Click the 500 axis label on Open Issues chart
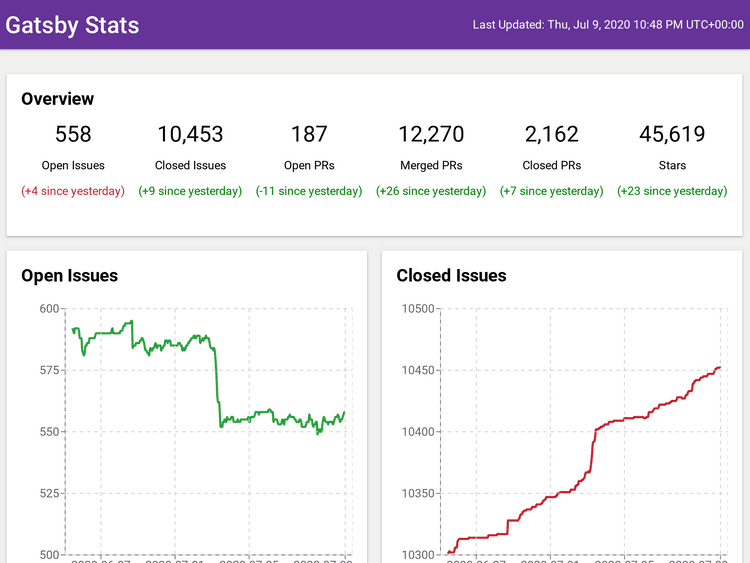750x563 pixels. (49, 555)
